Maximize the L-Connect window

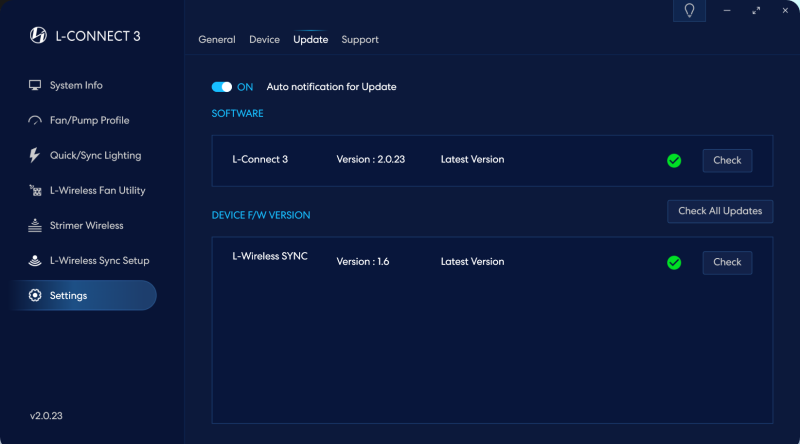pos(756,10)
